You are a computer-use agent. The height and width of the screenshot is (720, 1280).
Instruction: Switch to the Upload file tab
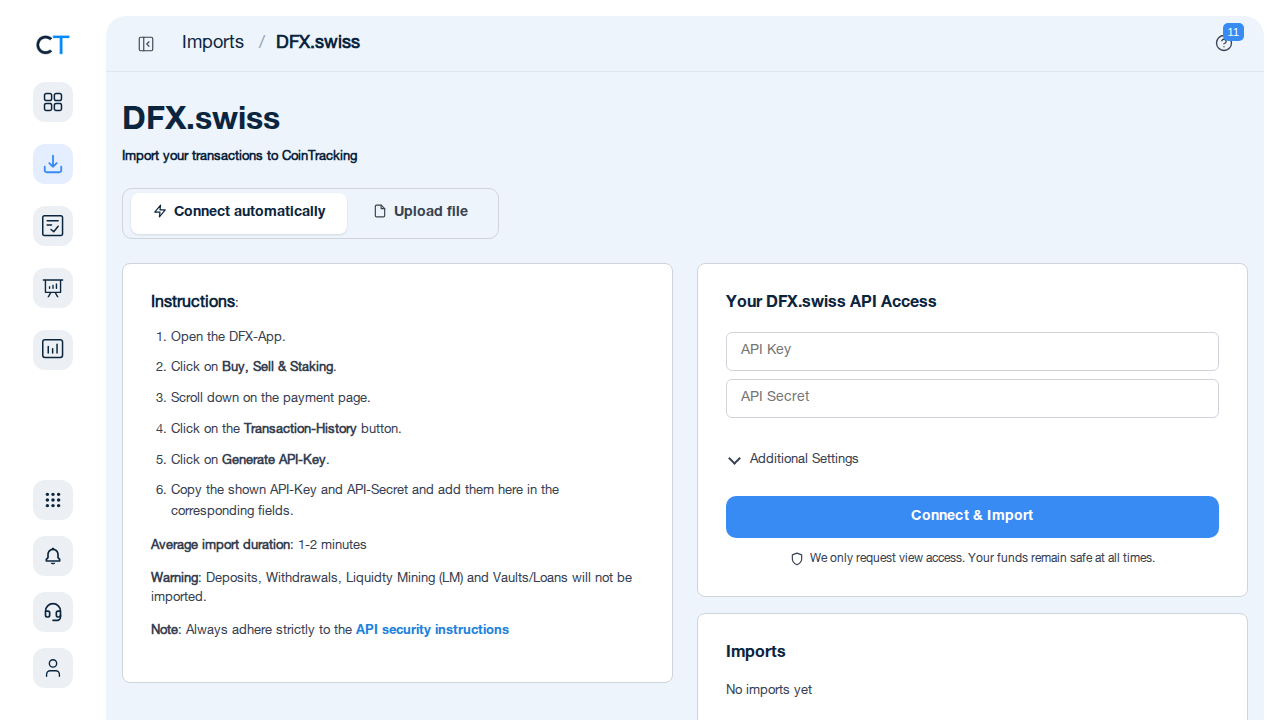421,213
